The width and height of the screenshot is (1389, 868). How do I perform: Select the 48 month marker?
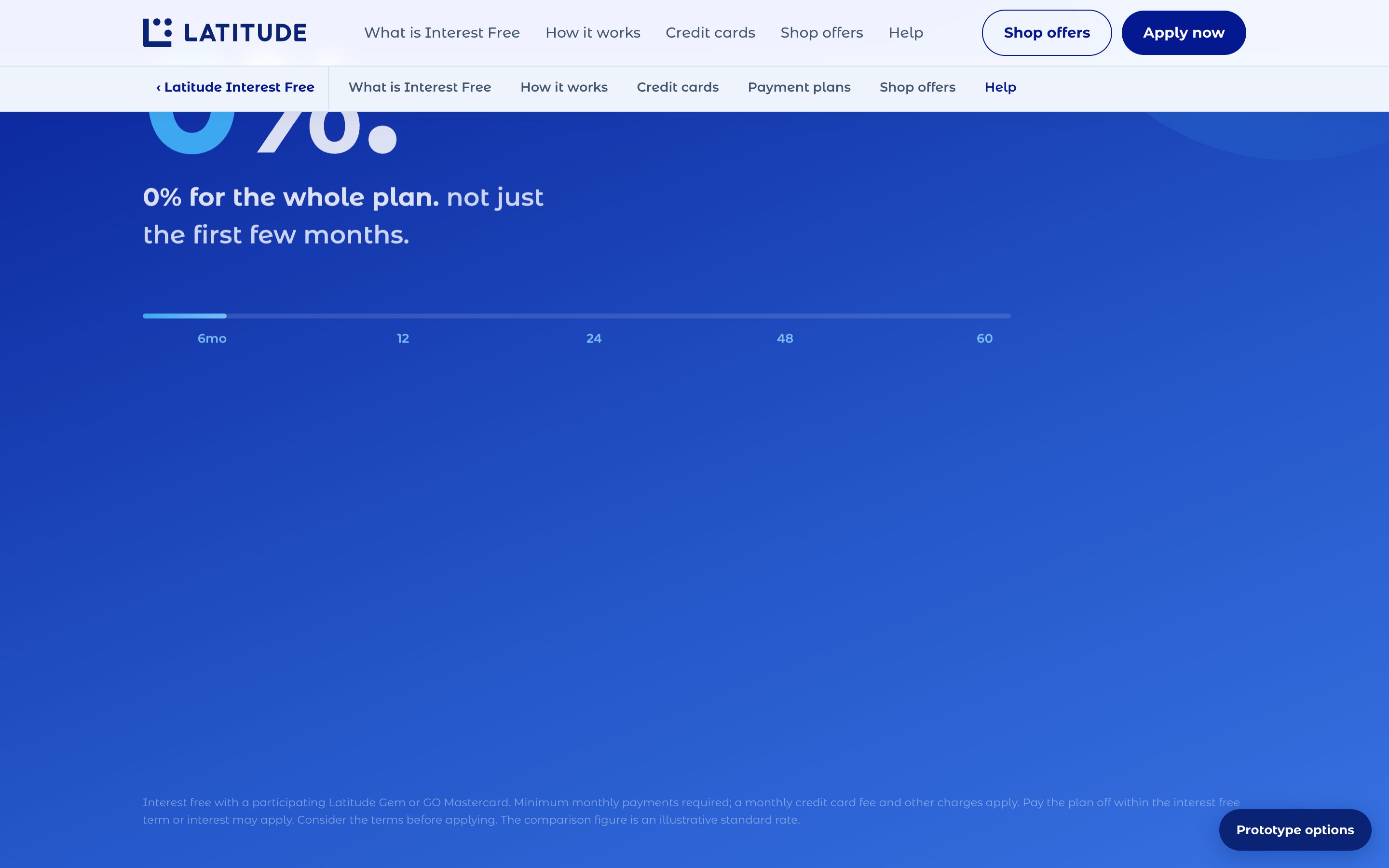coord(785,339)
